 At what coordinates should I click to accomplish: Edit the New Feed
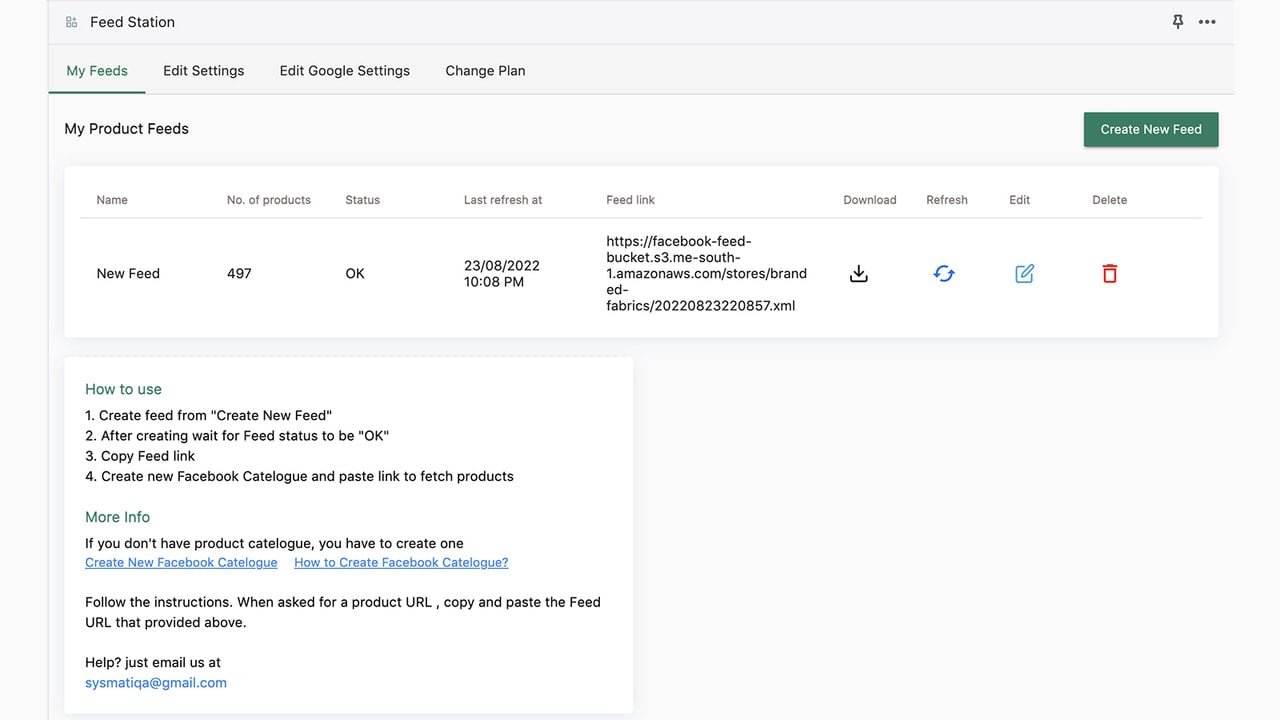pos(1024,274)
